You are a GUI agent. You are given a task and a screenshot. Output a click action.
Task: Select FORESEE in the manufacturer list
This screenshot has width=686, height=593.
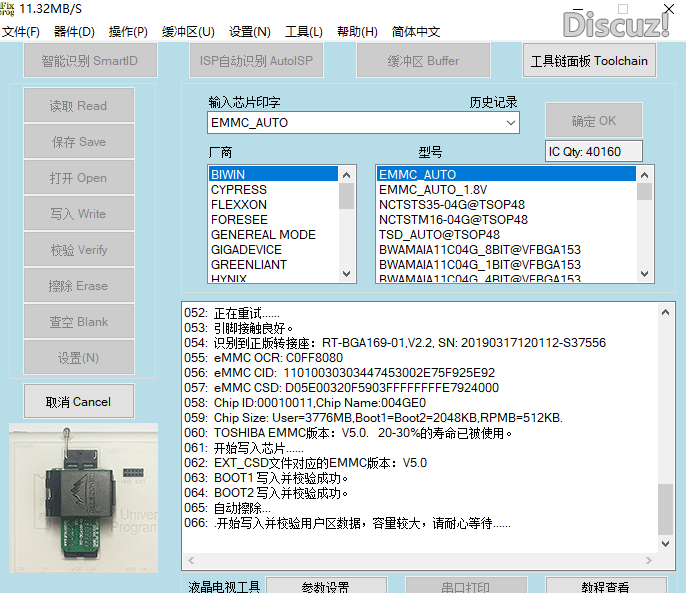[240, 219]
